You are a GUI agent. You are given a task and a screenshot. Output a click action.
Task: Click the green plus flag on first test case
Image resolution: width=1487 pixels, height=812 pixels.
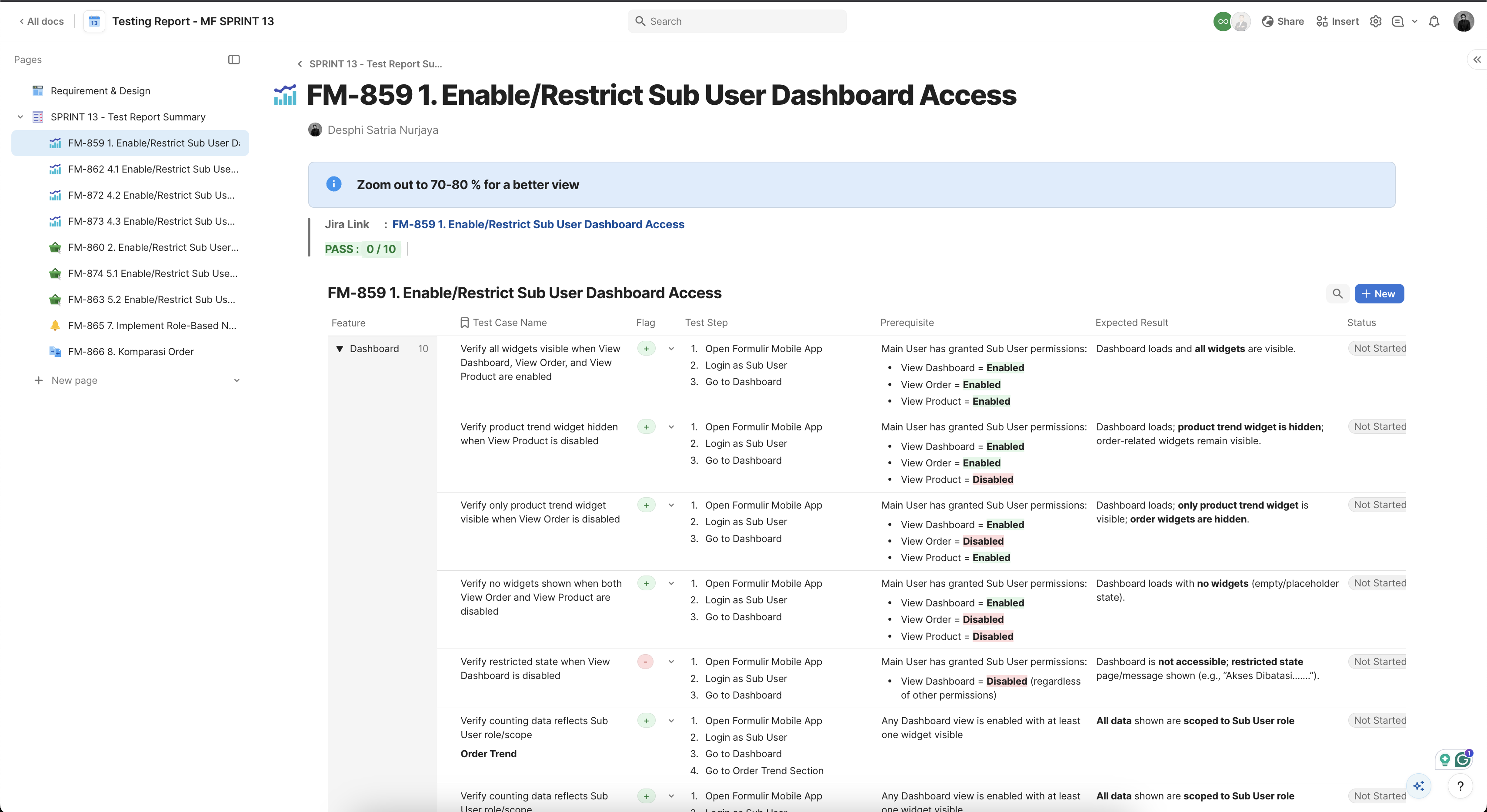click(645, 349)
